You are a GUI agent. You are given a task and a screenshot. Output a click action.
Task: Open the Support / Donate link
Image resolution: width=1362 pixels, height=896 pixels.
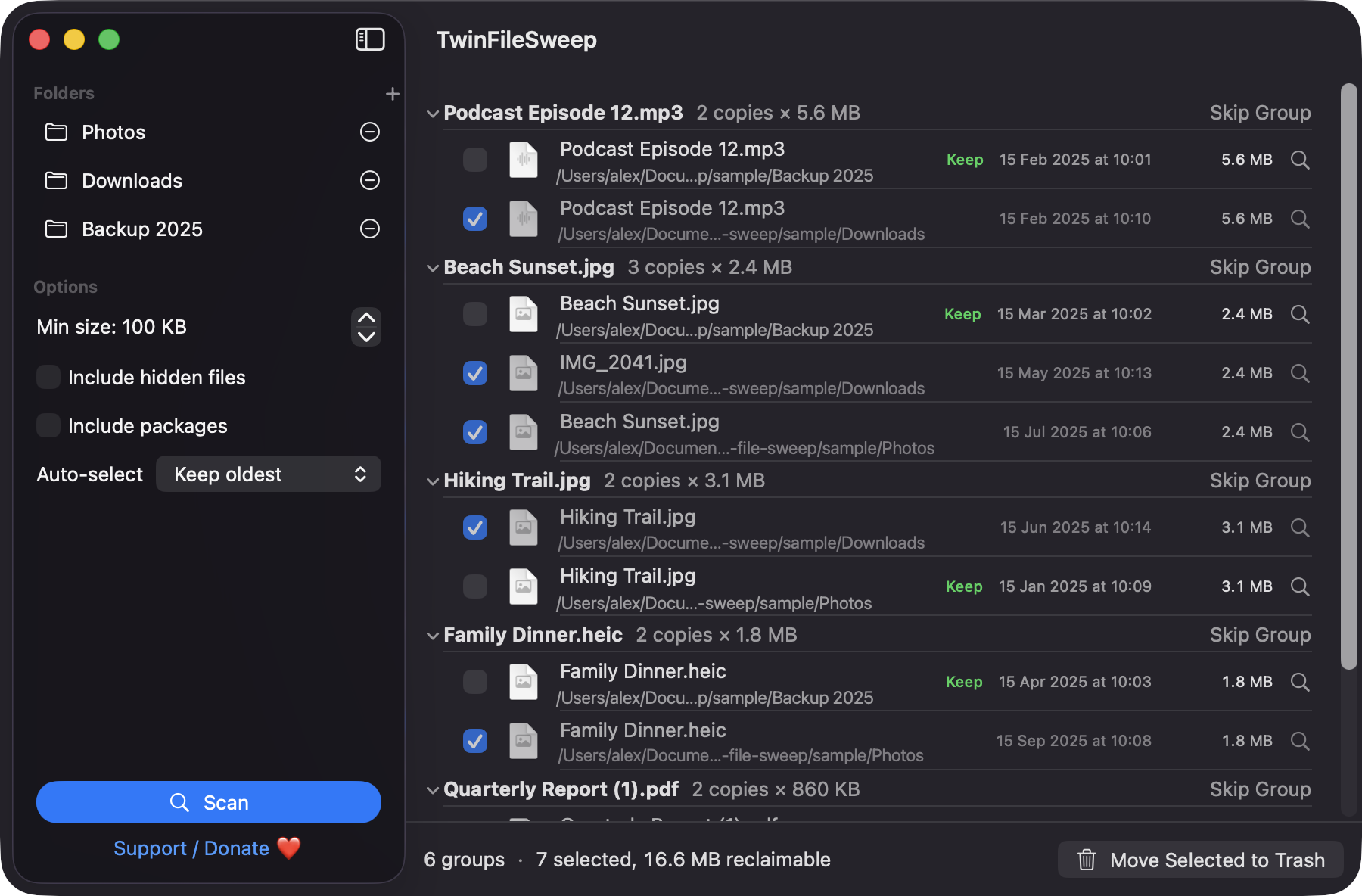pos(207,848)
